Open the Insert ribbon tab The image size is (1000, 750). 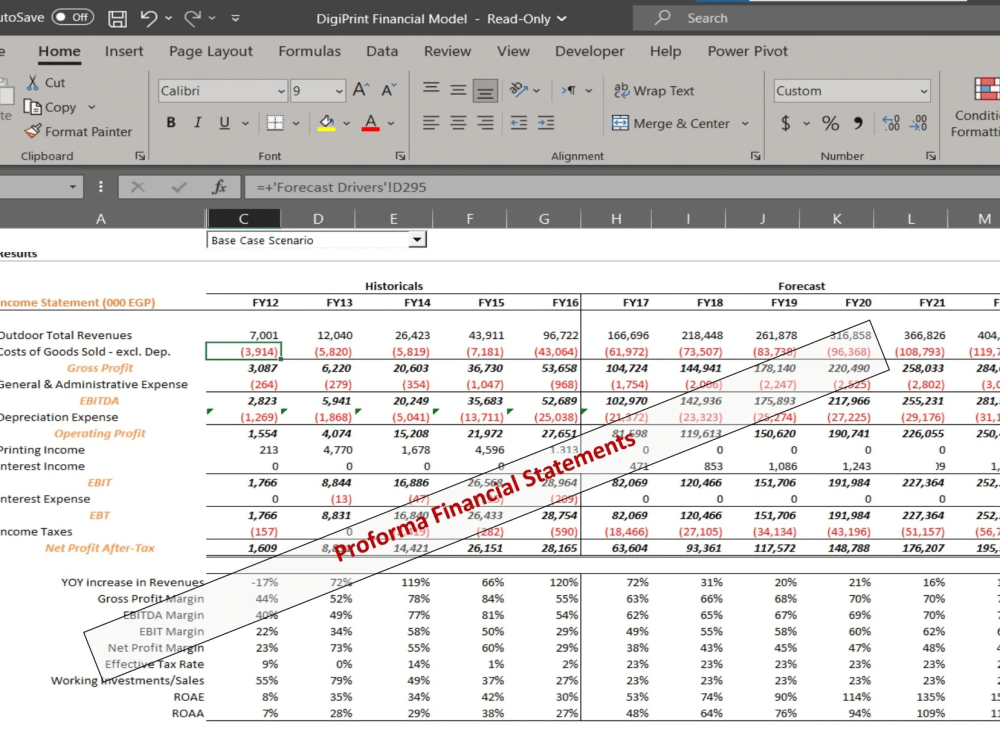[124, 51]
